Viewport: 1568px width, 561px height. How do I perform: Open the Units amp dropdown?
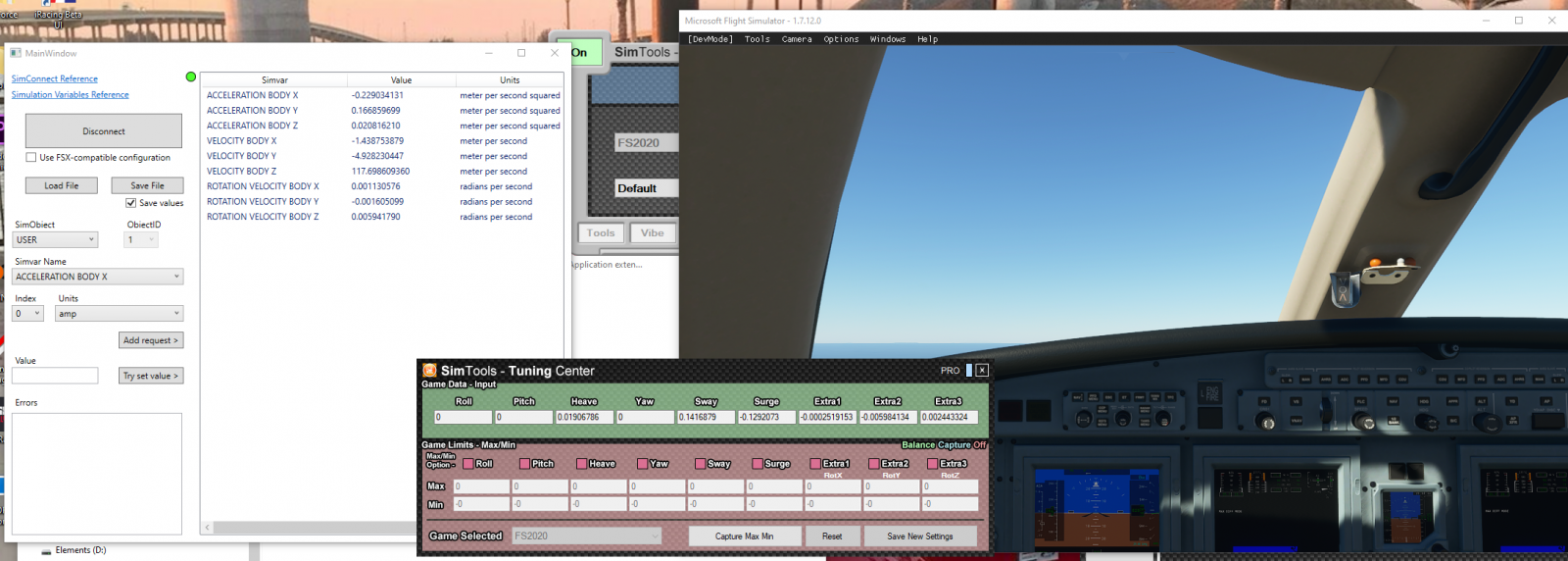coord(120,314)
